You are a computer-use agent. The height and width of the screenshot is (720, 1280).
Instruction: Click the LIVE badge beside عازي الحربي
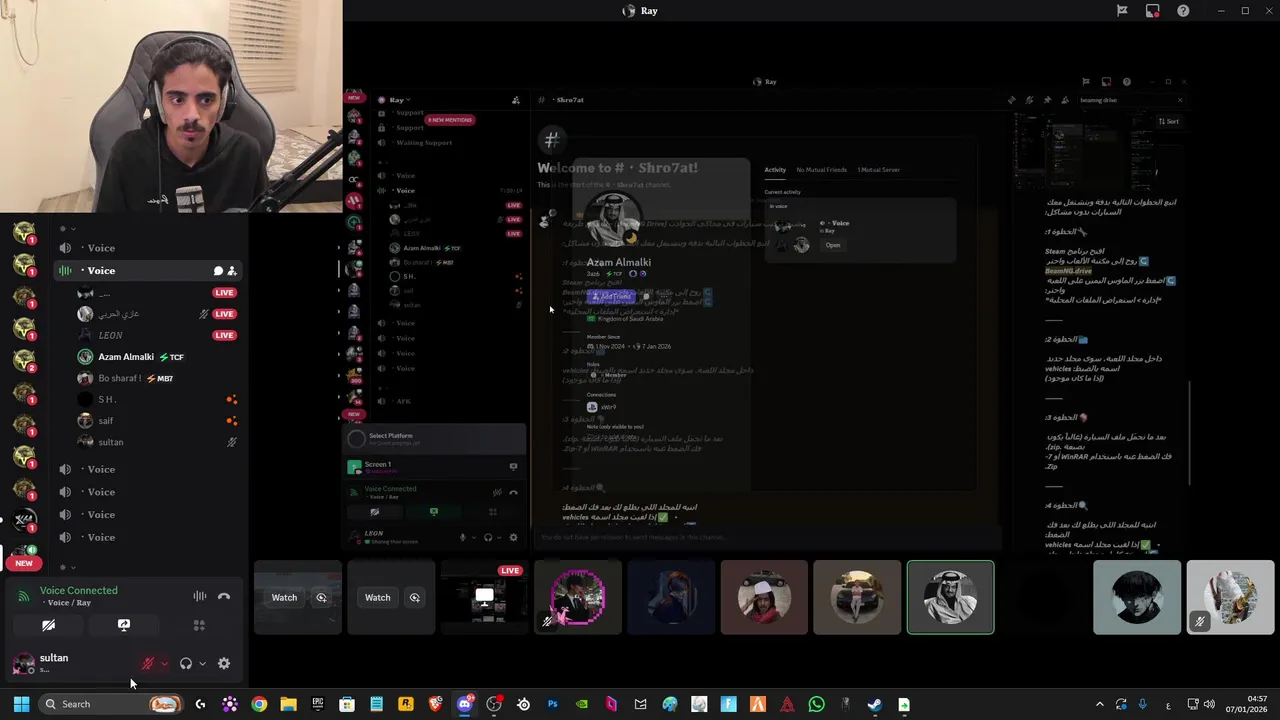coord(224,314)
